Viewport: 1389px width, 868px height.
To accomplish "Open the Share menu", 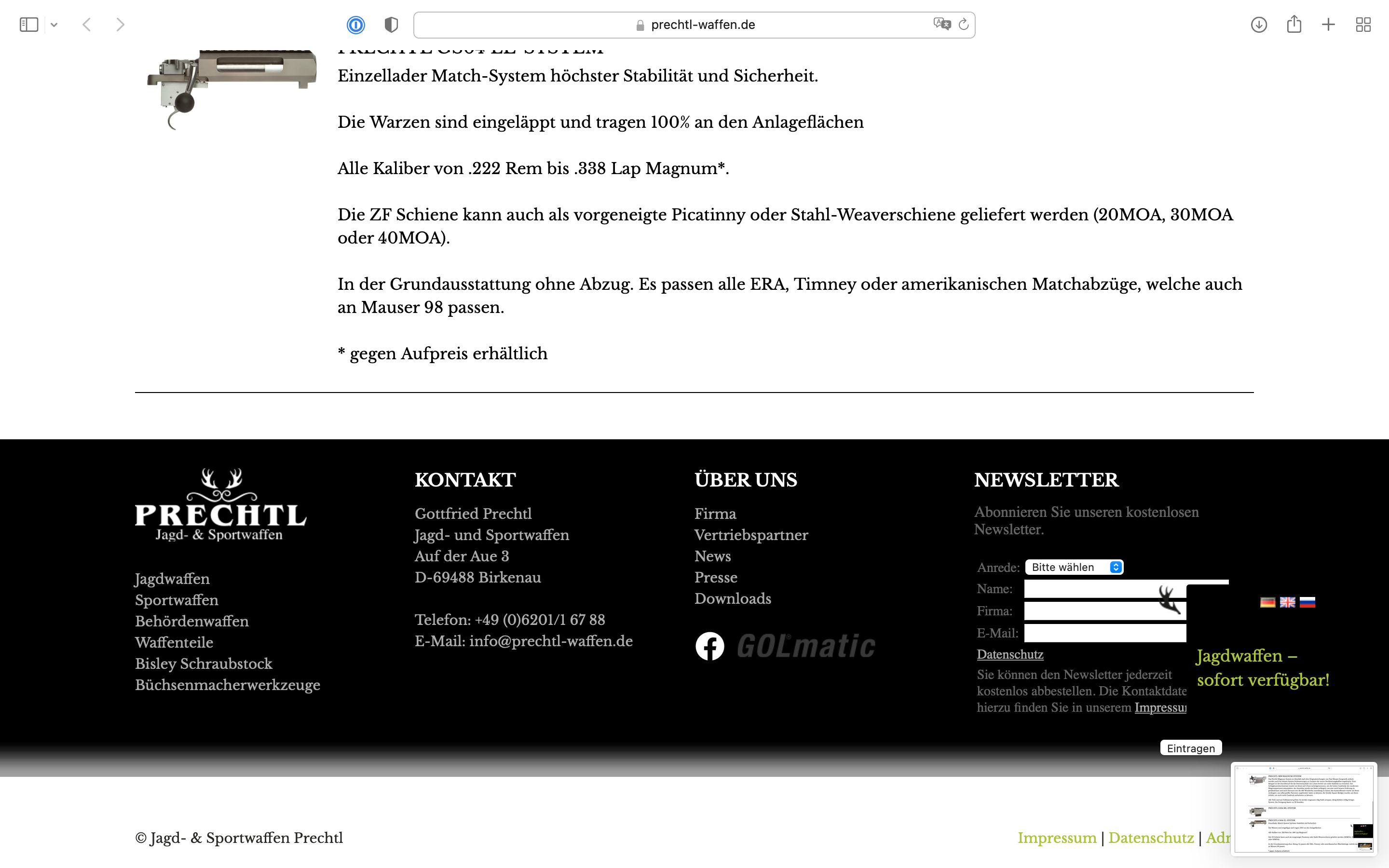I will click(1294, 24).
